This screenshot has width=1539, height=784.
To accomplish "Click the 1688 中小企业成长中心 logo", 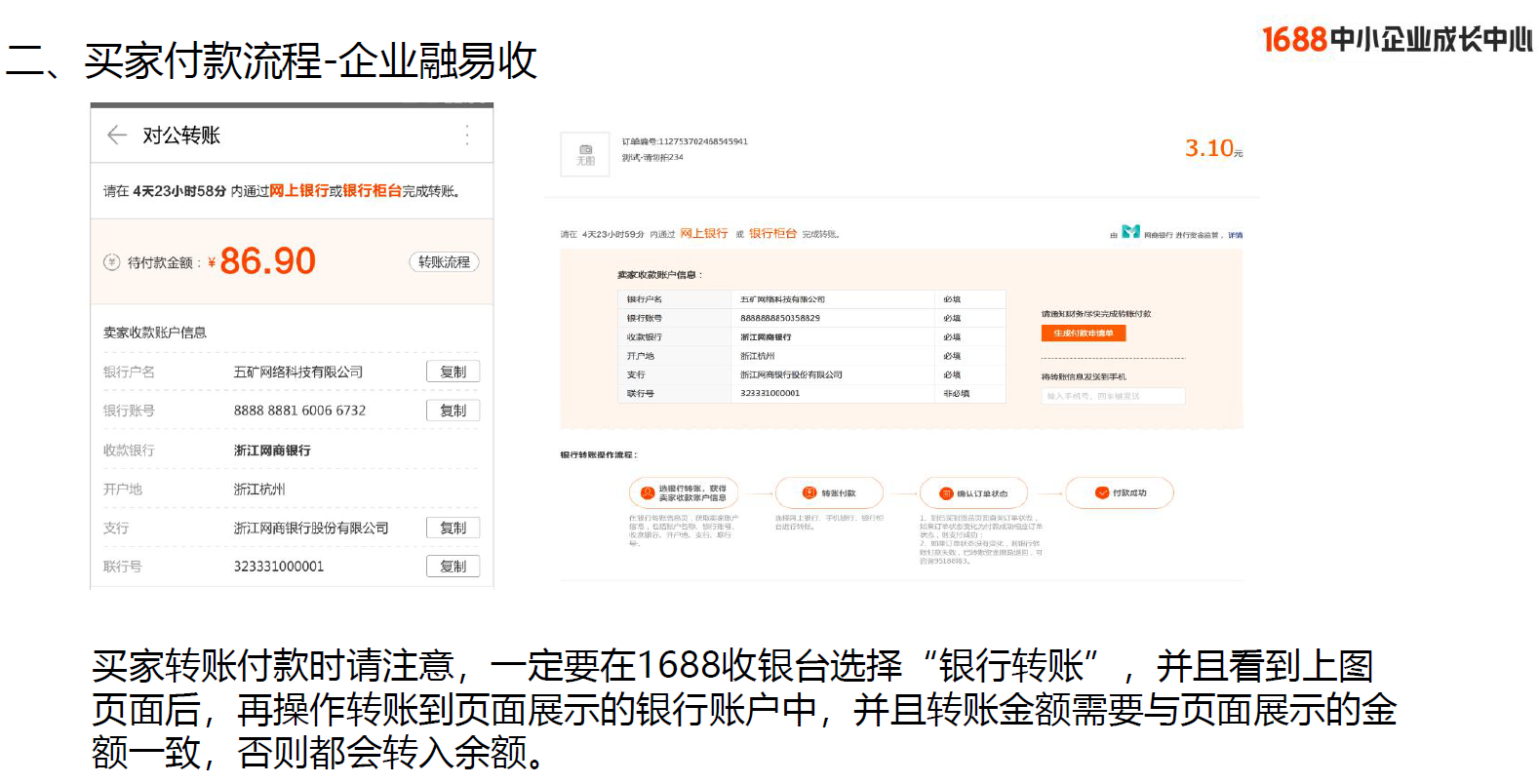I will tap(1397, 39).
